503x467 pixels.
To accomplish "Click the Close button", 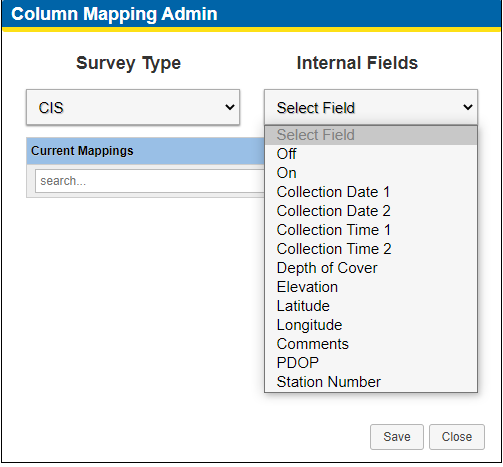I will (x=457, y=437).
